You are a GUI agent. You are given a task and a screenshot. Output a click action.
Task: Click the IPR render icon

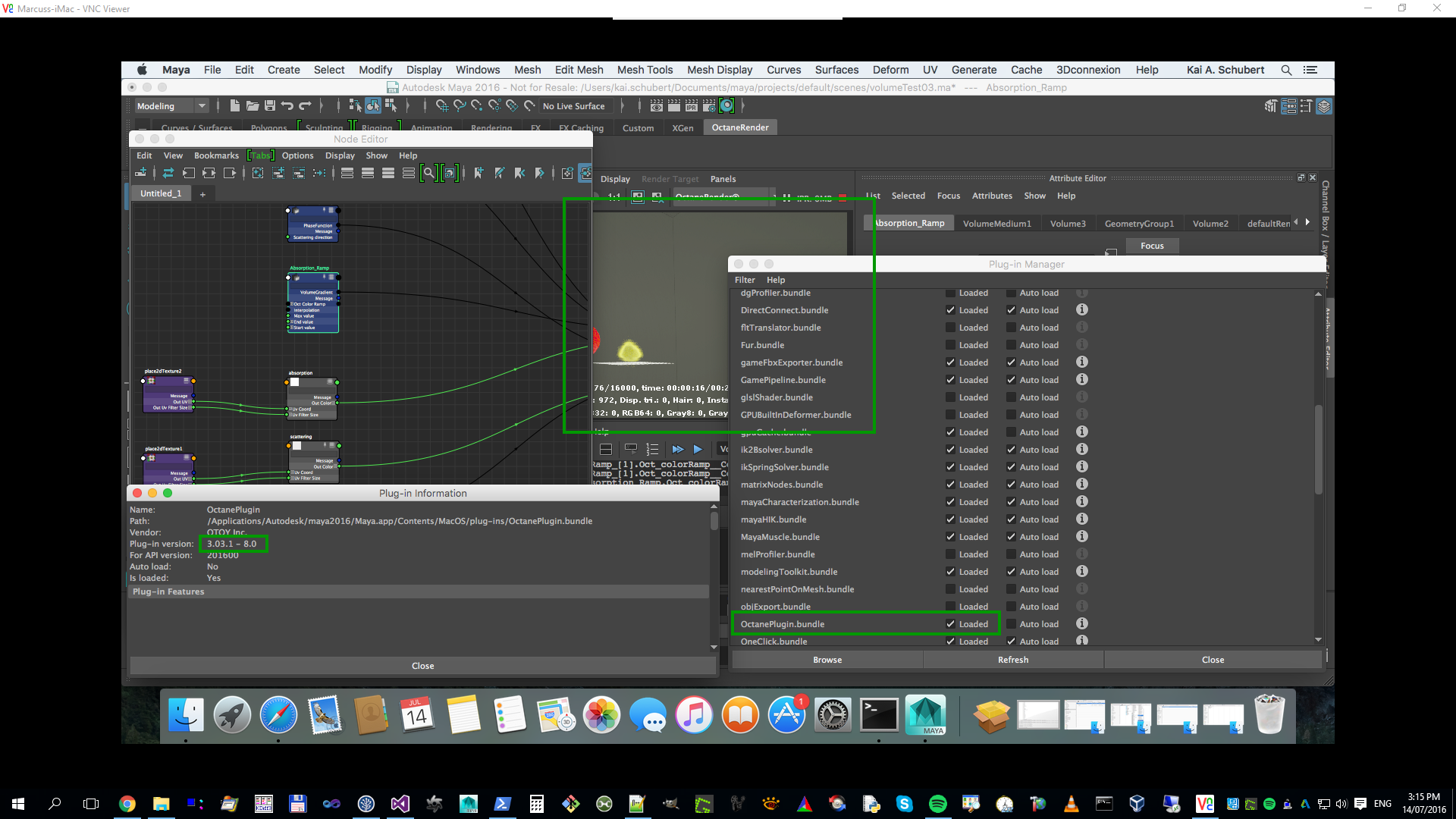(692, 106)
